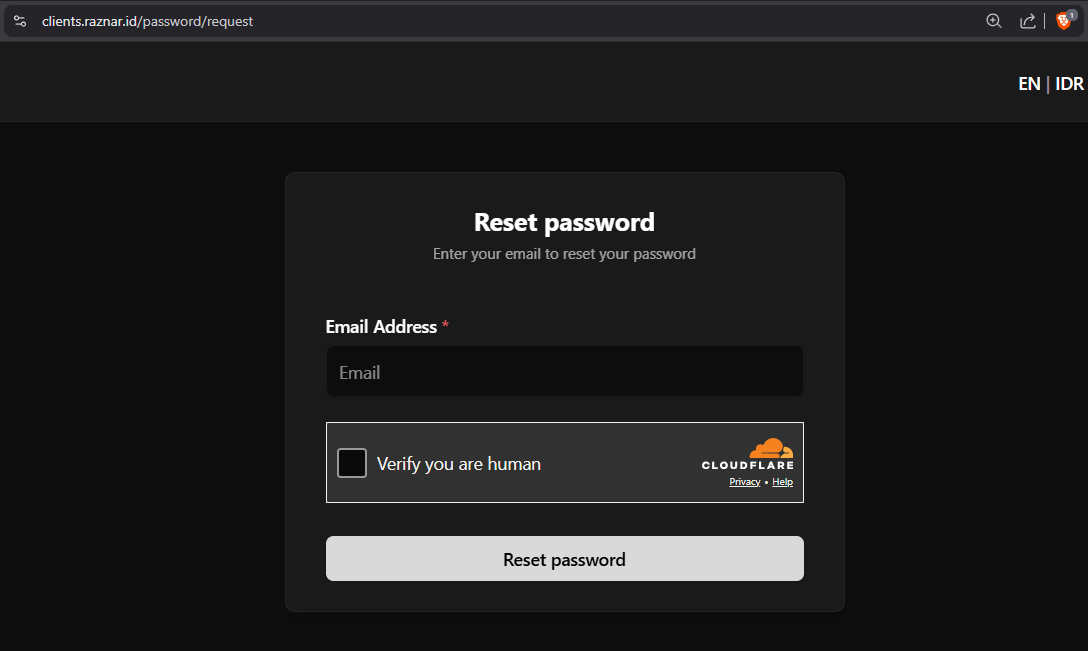Click the red required asterisk
Screen dimensions: 1088x651
[x=445, y=326]
